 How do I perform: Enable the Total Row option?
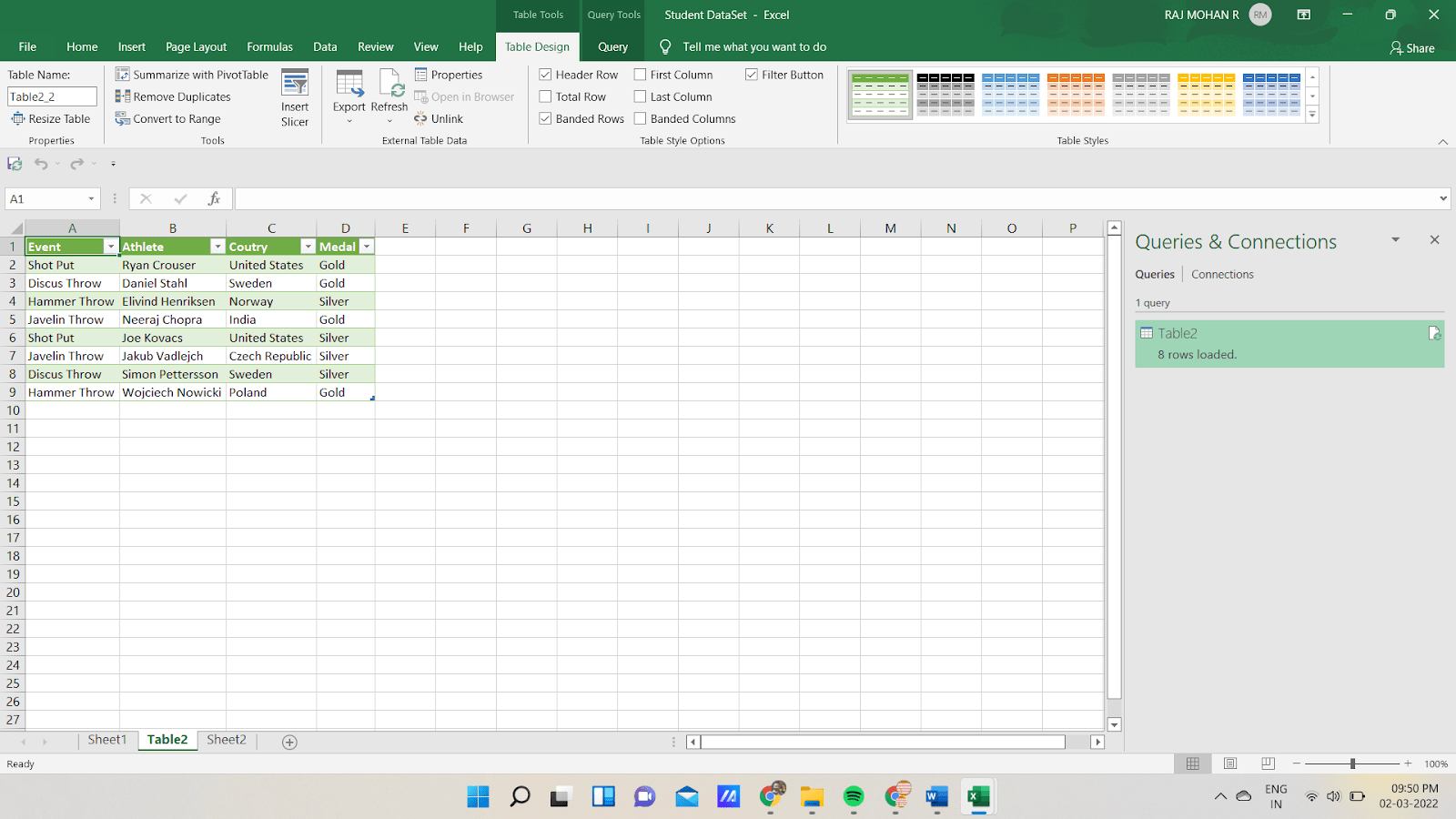545,96
